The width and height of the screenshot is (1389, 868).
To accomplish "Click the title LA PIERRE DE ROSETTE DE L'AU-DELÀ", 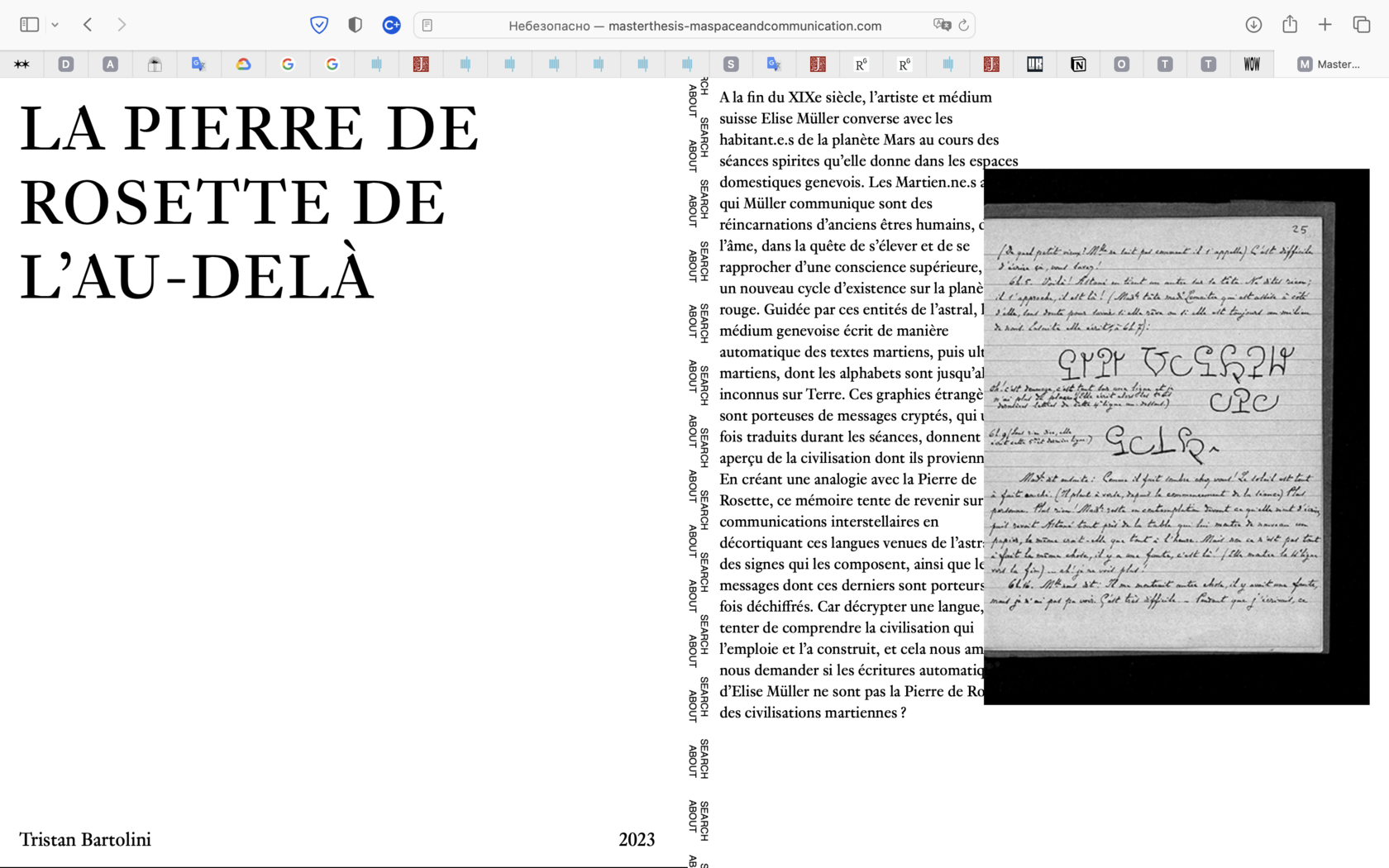I will tap(250, 203).
